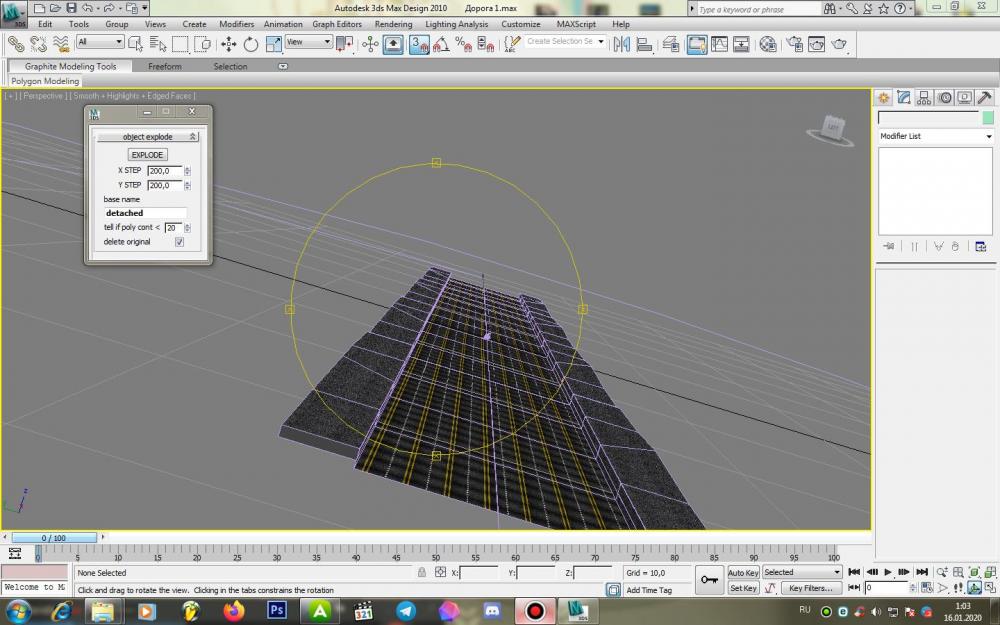The width and height of the screenshot is (1000, 625).
Task: Click the Unlink Selection tool
Action: click(x=38, y=43)
